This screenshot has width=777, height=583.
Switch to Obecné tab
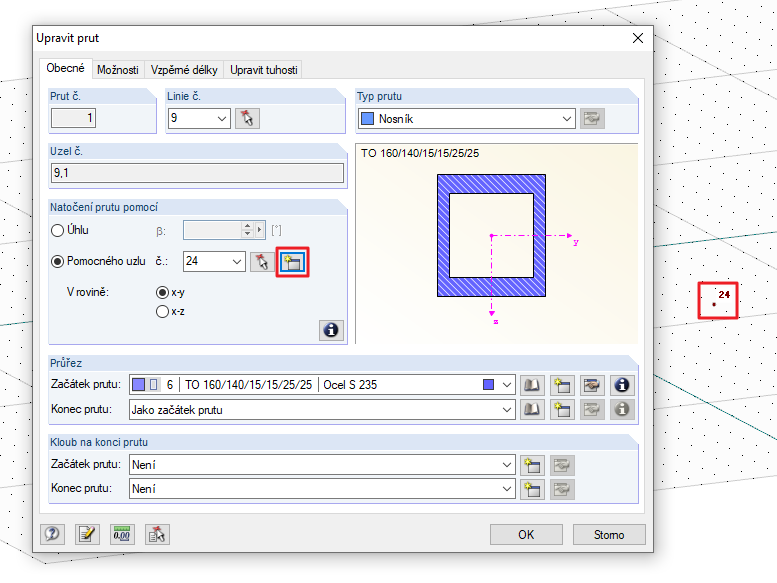65,68
